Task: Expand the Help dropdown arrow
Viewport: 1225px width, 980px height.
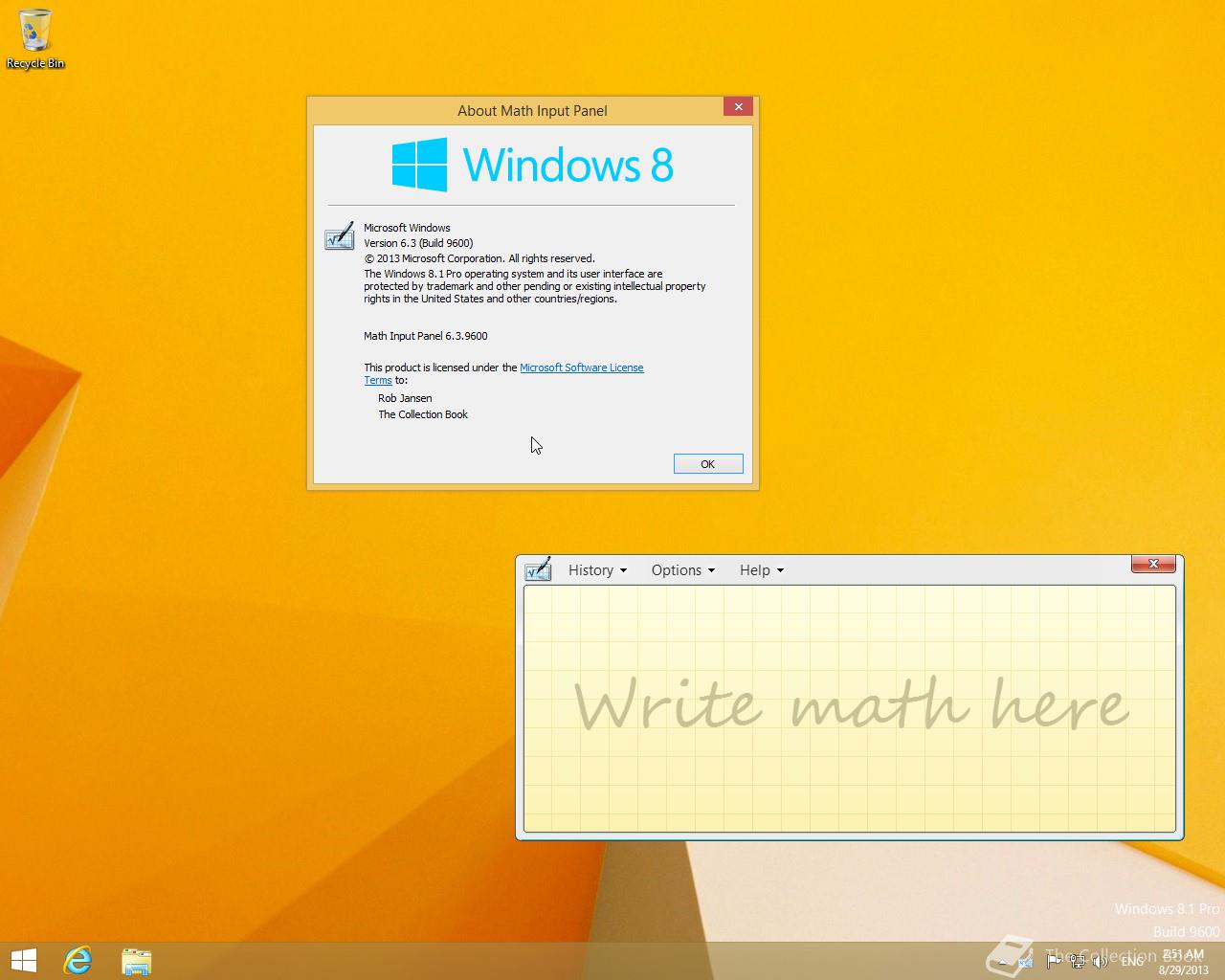Action: 780,570
